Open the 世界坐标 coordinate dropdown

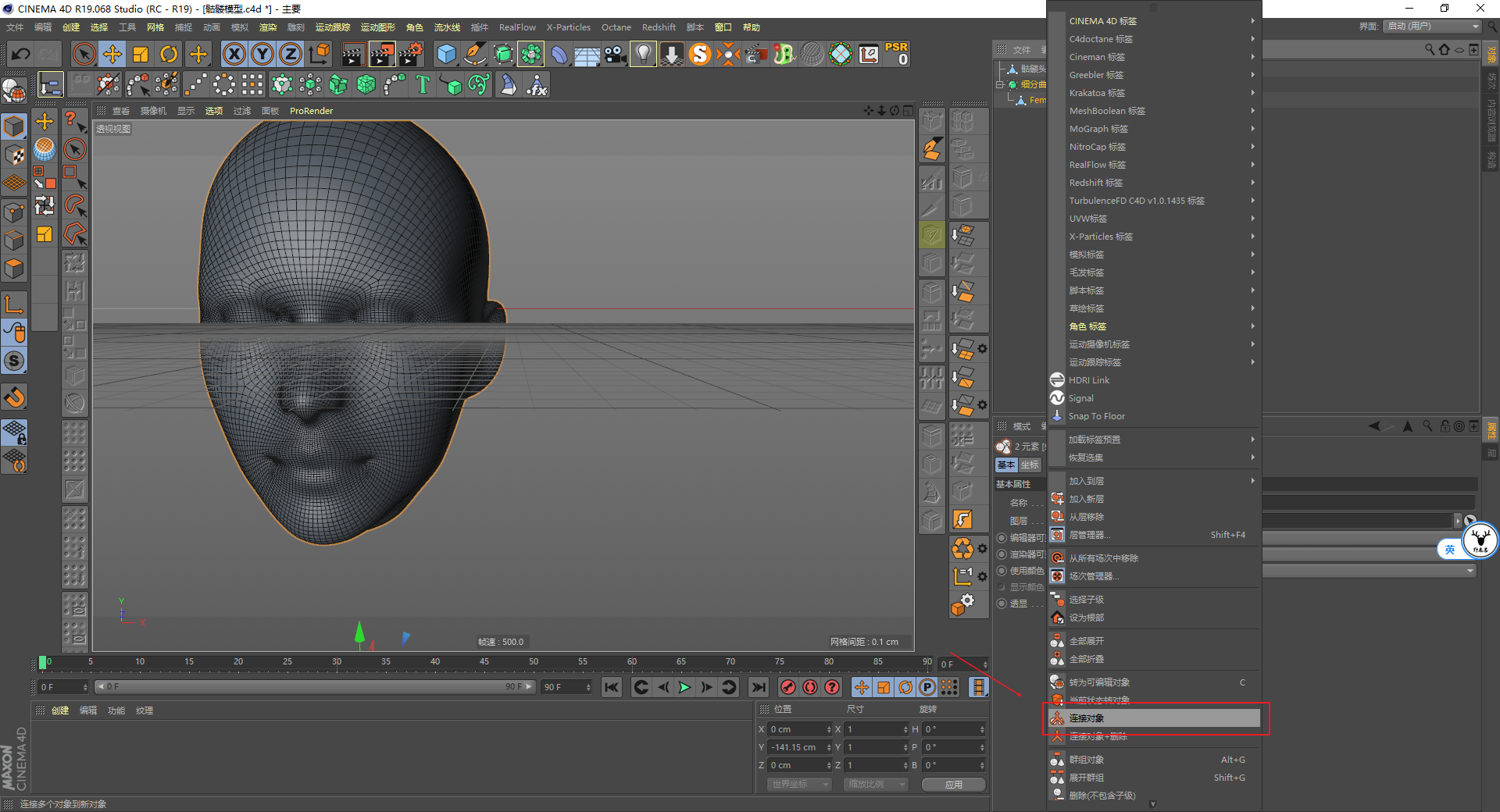tap(798, 784)
